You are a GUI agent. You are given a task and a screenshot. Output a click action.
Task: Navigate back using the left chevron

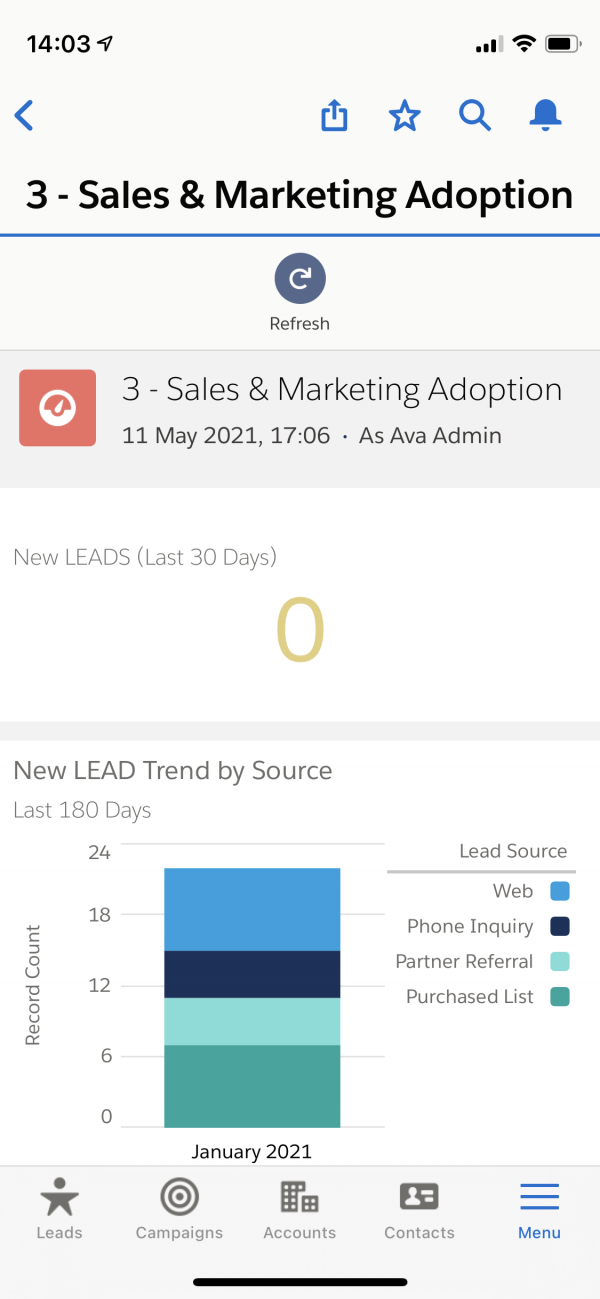pyautogui.click(x=24, y=116)
